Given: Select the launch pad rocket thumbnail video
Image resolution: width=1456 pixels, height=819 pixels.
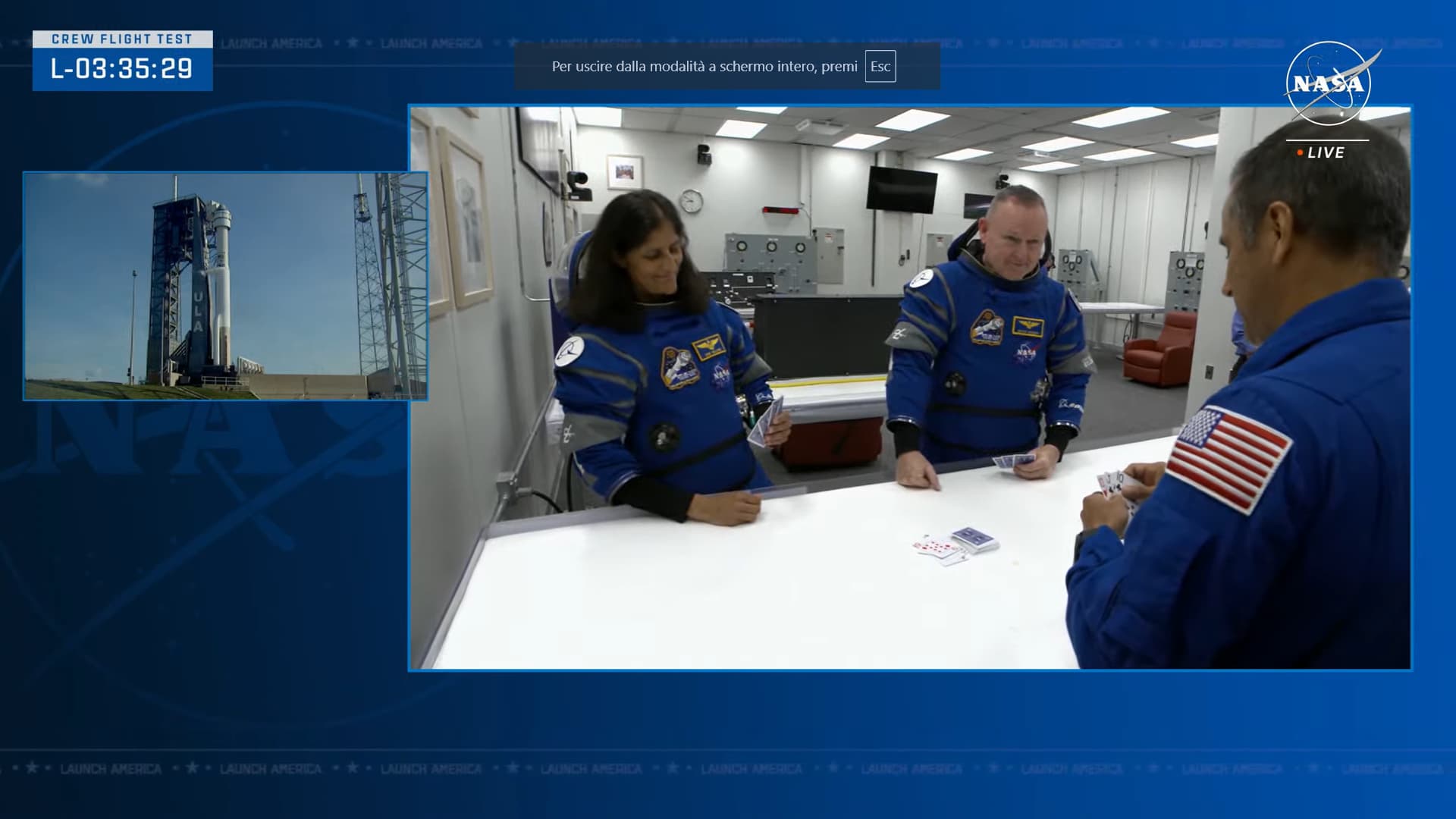Looking at the screenshot, I should pyautogui.click(x=225, y=286).
